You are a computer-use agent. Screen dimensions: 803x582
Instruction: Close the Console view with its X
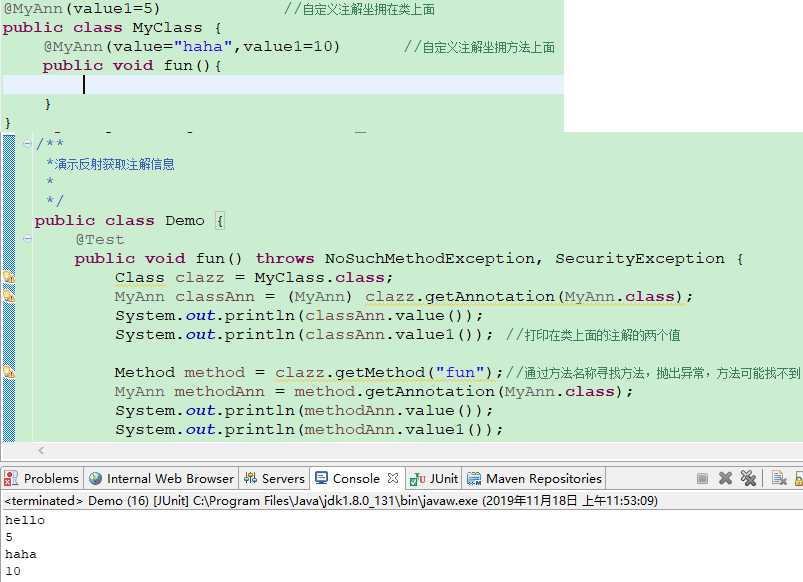(x=393, y=478)
